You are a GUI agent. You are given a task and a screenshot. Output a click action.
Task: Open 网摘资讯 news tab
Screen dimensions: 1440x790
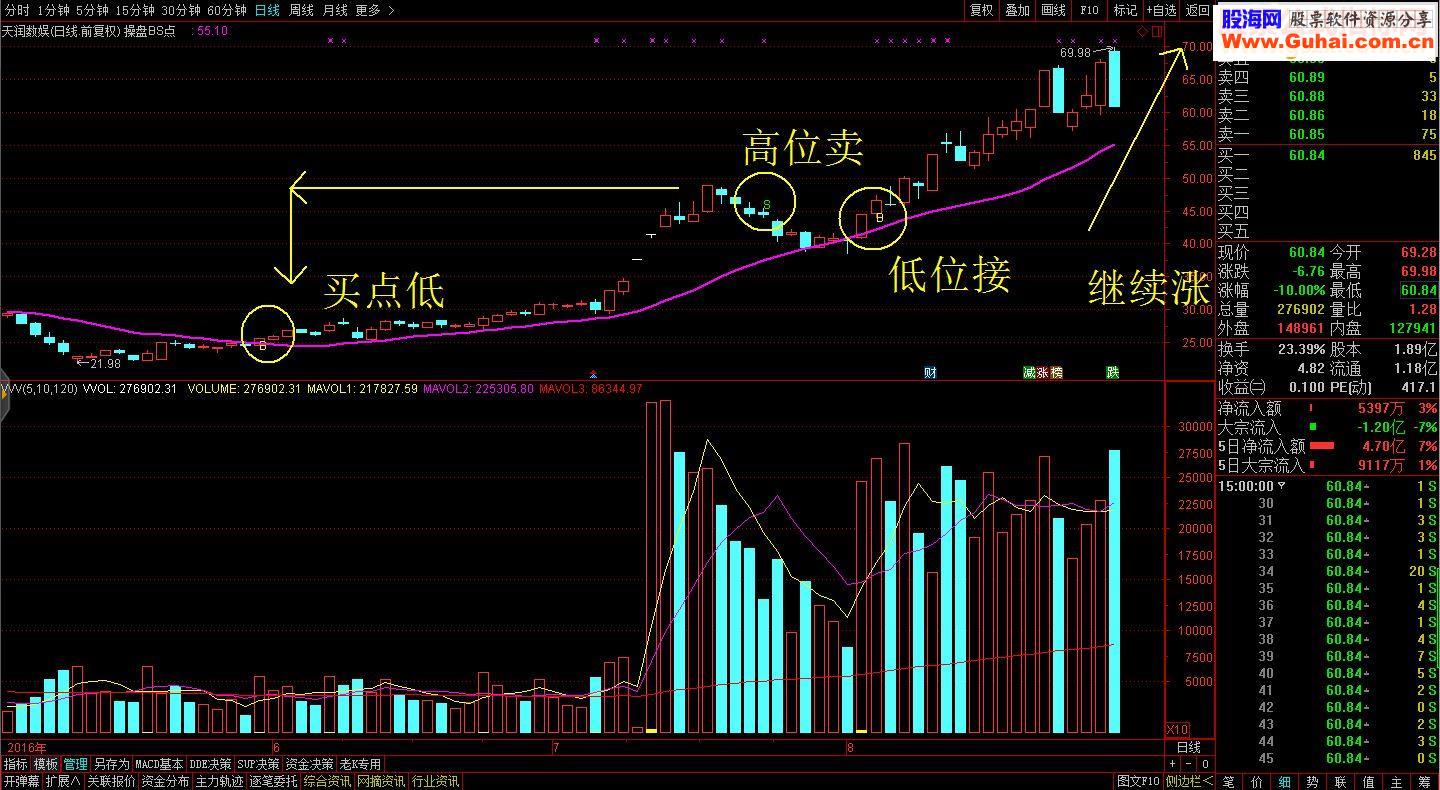(x=381, y=781)
